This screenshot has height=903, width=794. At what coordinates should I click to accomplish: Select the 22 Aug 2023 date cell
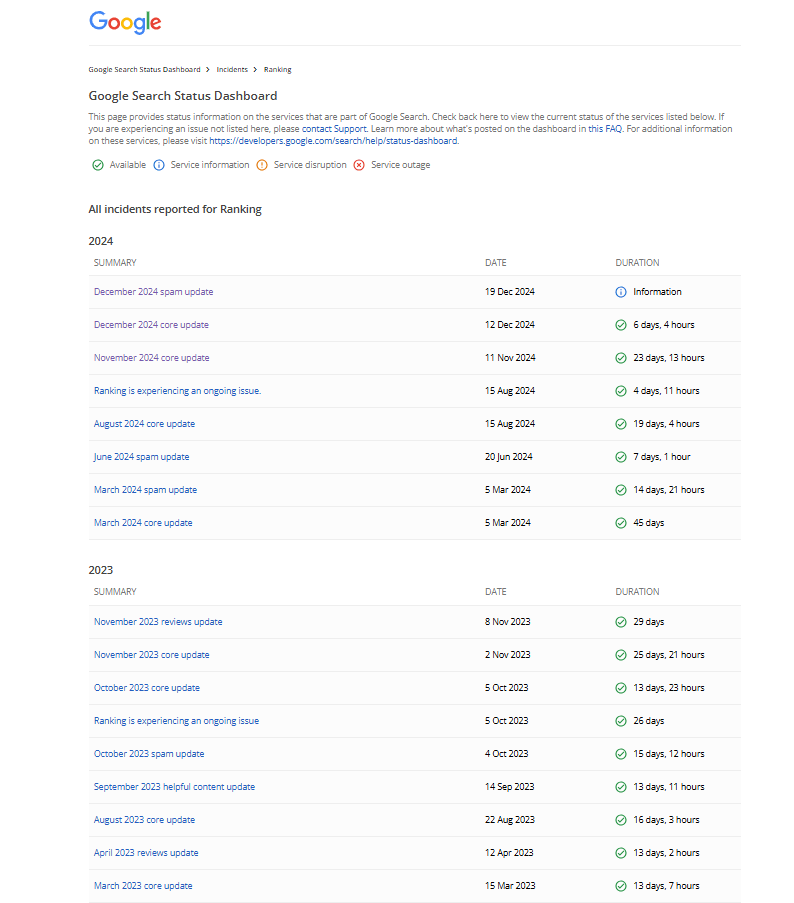[510, 820]
